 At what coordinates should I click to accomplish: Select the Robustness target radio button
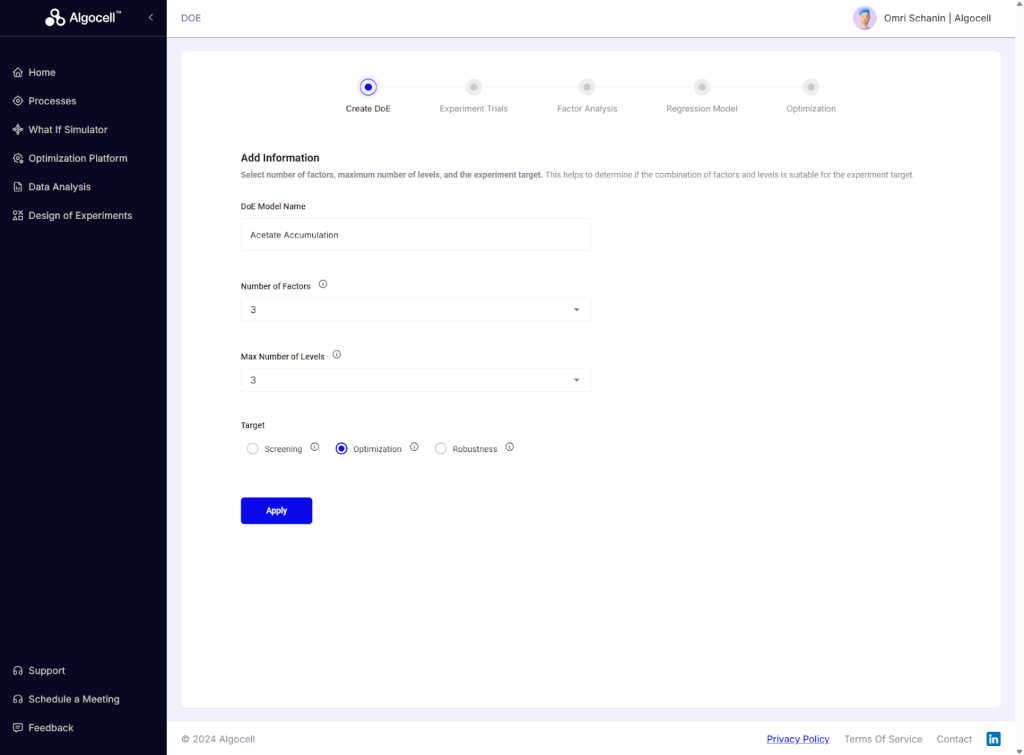click(x=441, y=449)
